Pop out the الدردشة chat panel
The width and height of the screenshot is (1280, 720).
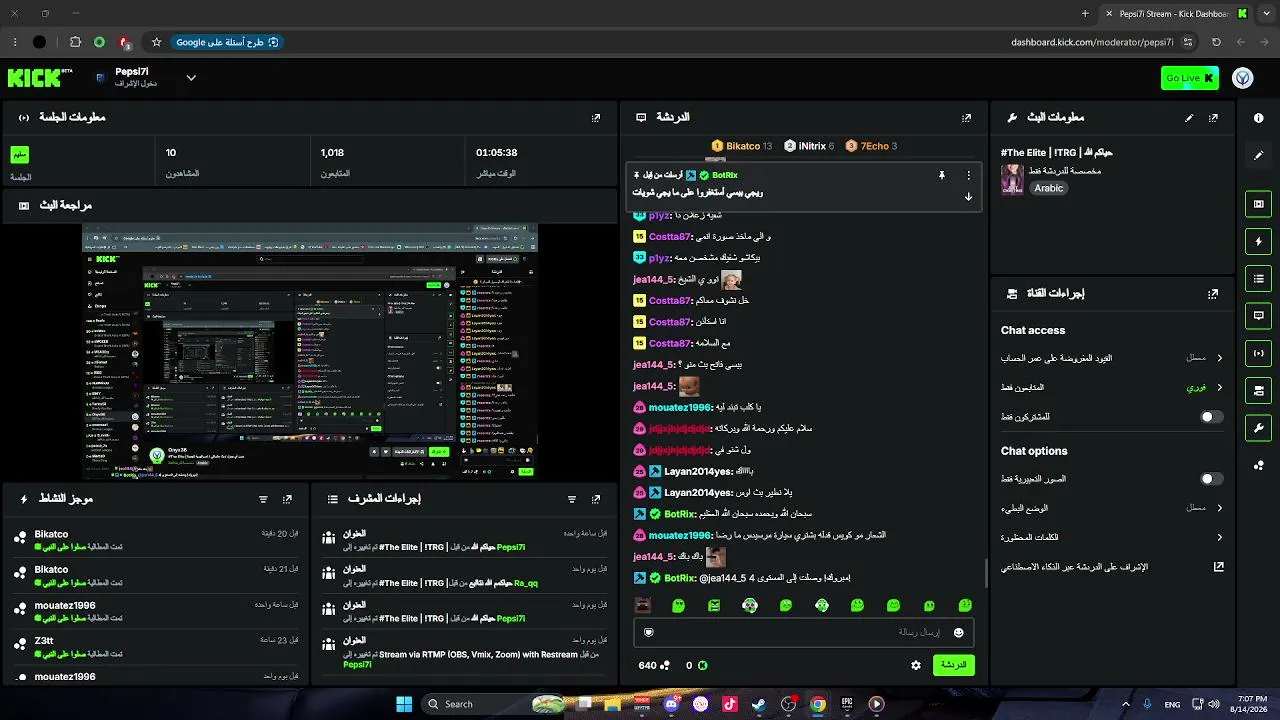click(966, 118)
